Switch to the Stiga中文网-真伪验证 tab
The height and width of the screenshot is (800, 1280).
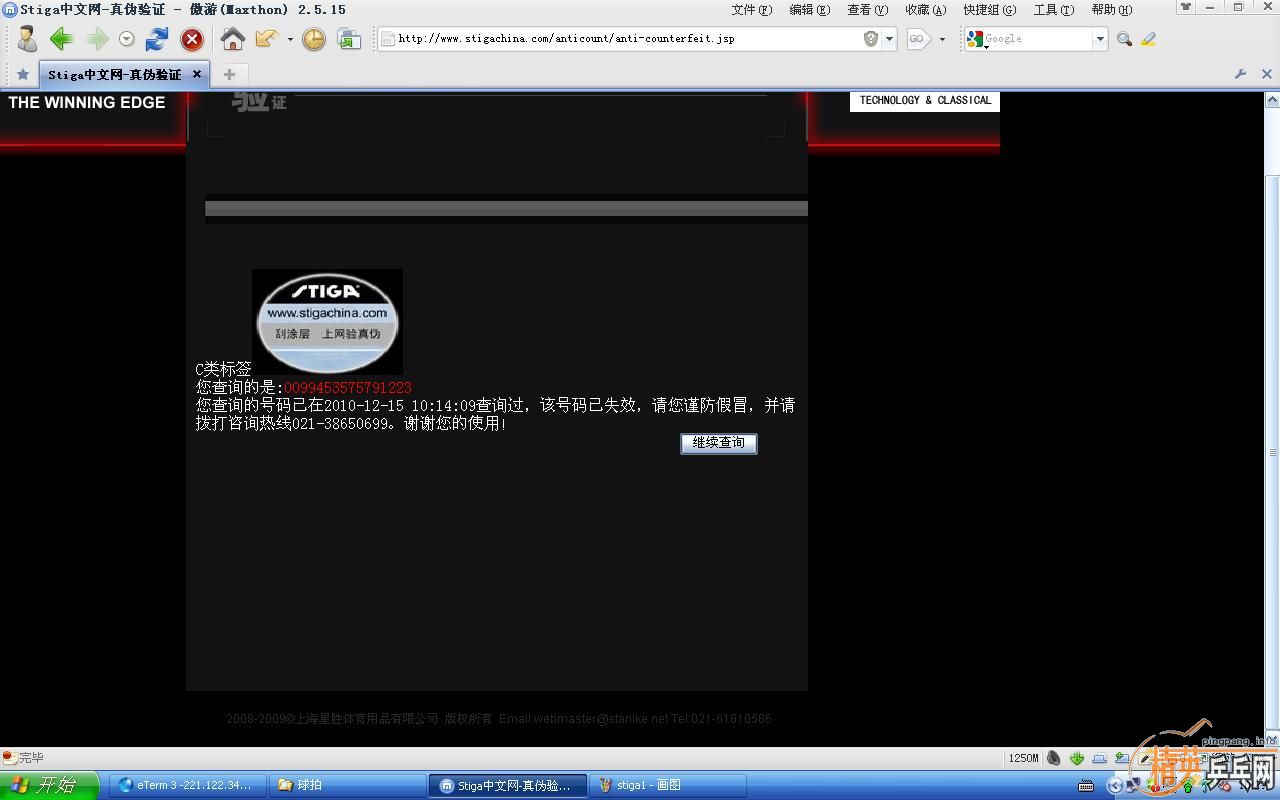pos(114,74)
